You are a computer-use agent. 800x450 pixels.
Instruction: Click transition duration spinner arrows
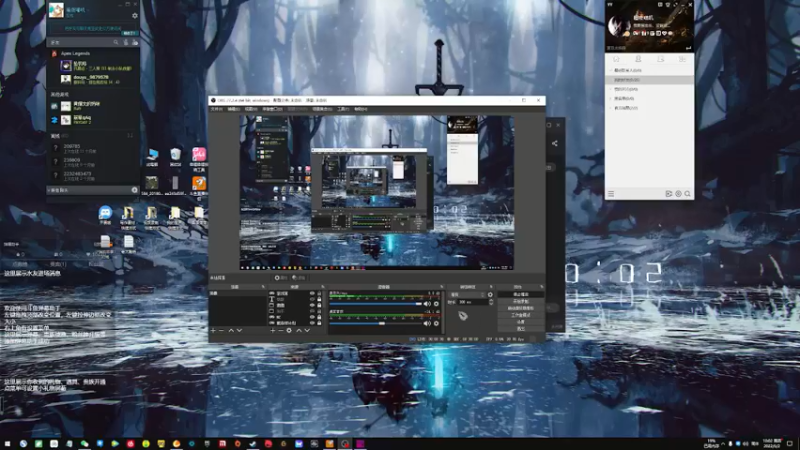point(491,302)
